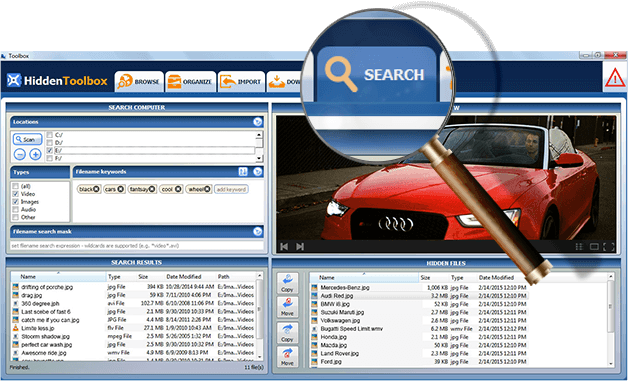Open preview in fullscreen
The image size is (628, 381).
[609, 246]
